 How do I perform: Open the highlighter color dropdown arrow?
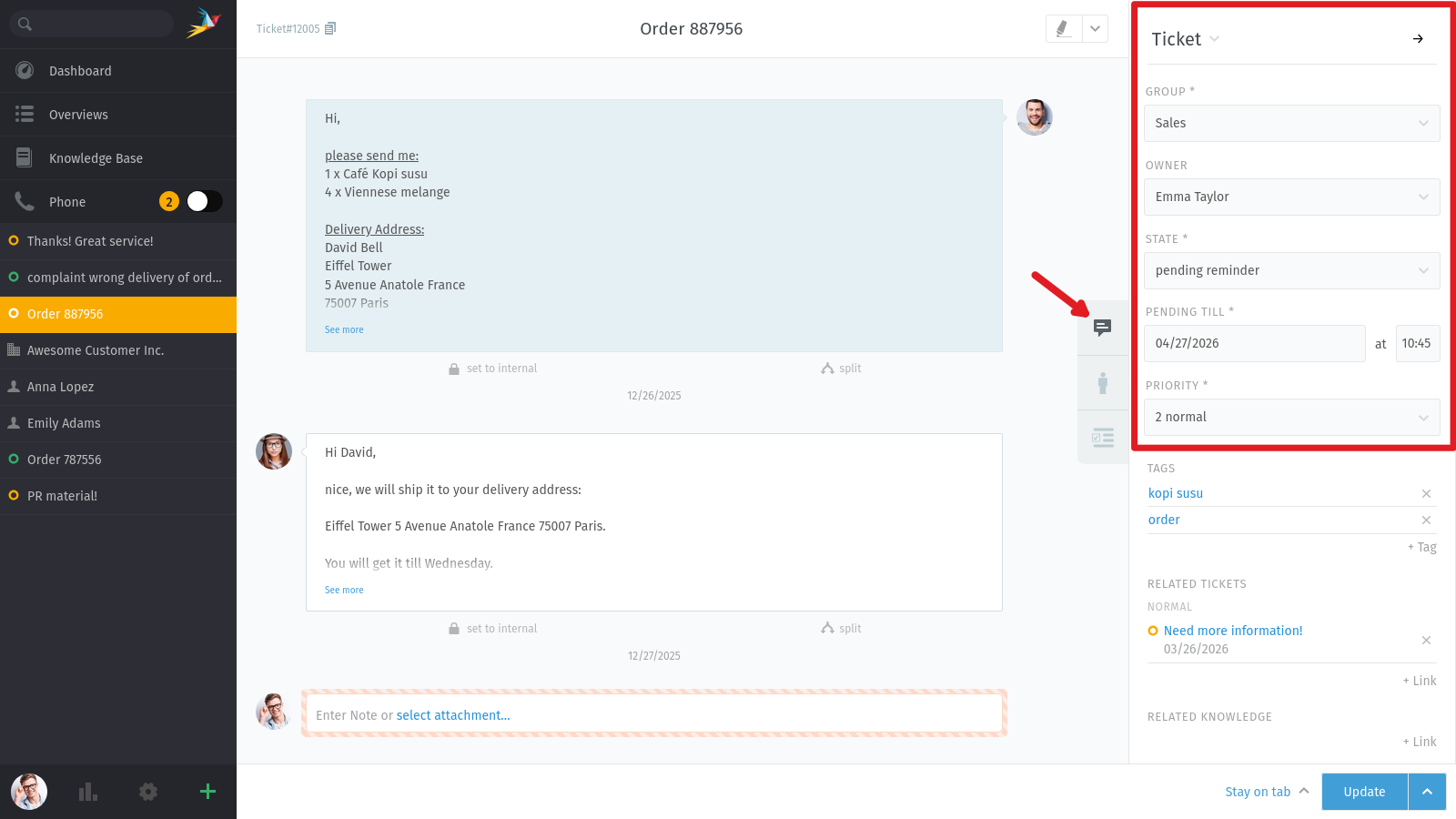(1095, 29)
